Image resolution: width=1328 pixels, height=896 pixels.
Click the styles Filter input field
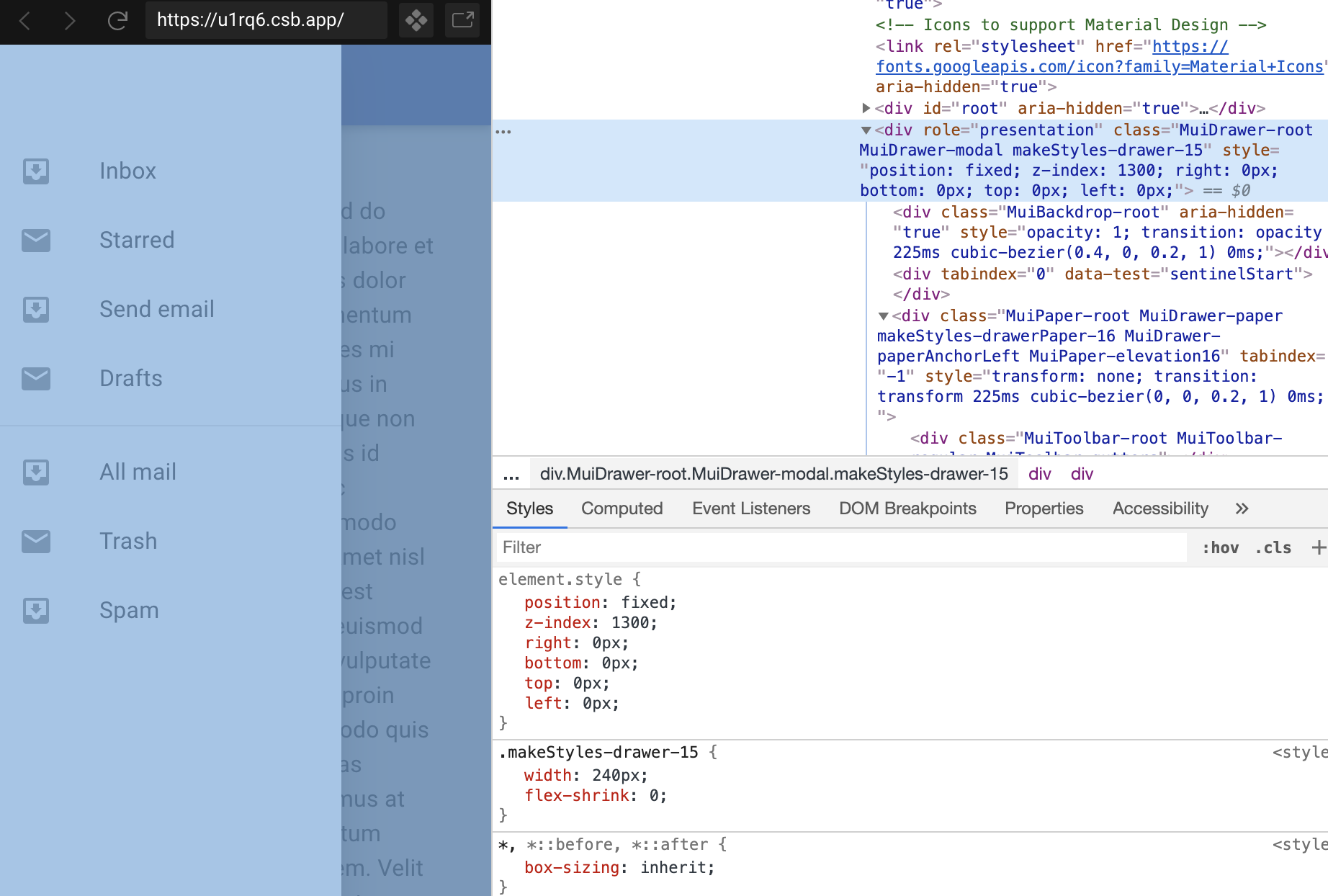(720, 547)
